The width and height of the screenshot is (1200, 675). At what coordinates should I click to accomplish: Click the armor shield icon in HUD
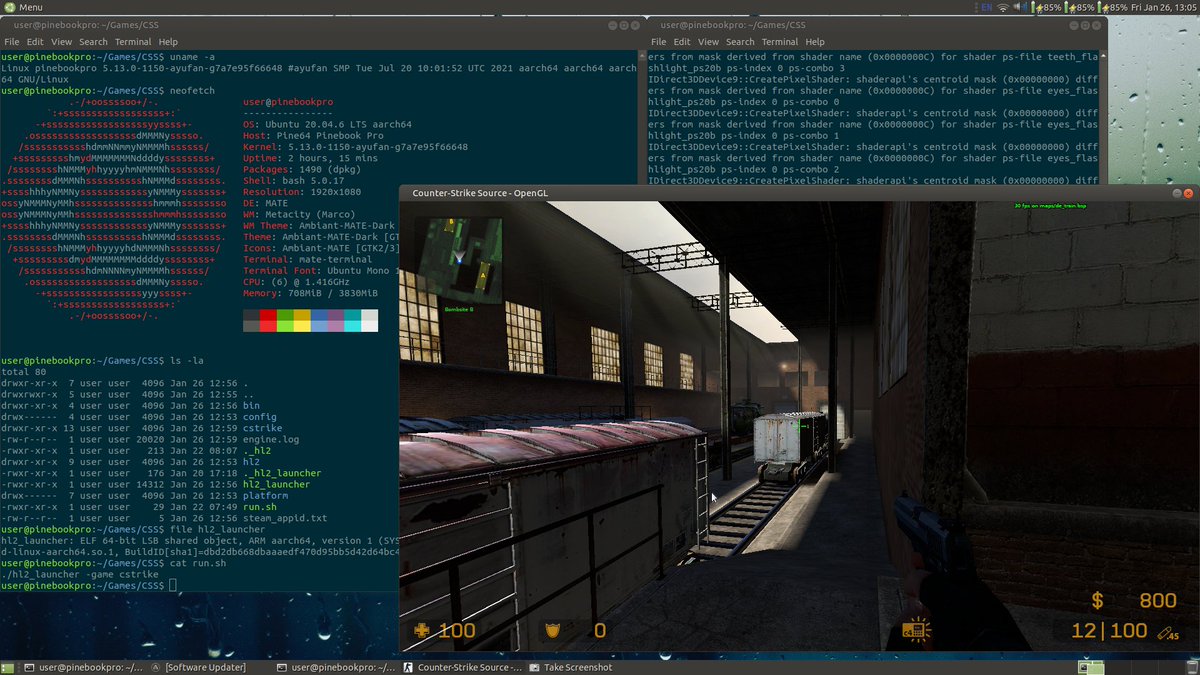click(552, 630)
